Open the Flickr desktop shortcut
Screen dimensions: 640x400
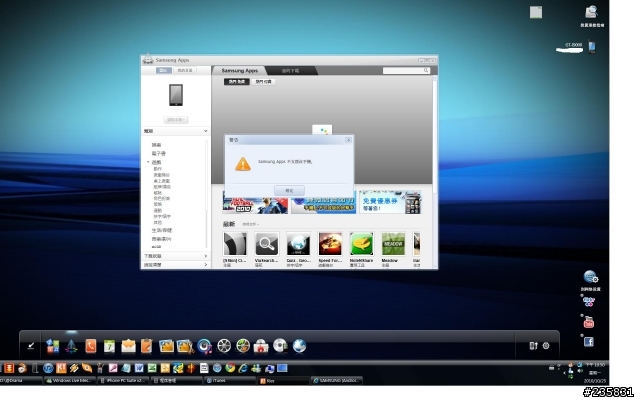(x=589, y=302)
